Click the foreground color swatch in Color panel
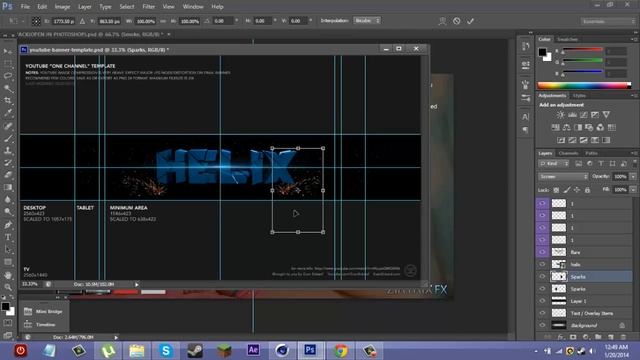 [542, 52]
